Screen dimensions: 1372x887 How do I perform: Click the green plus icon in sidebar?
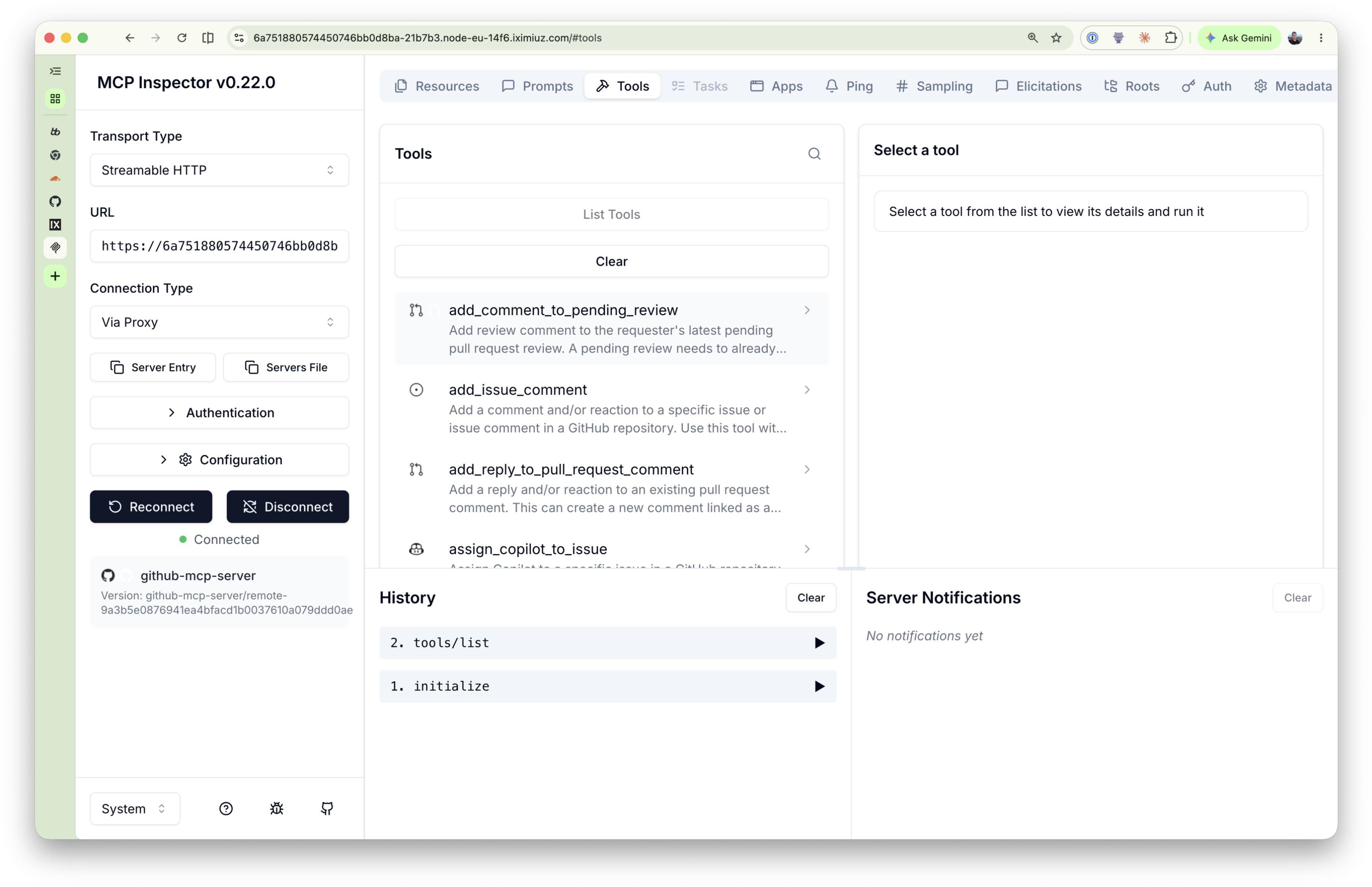pos(55,276)
